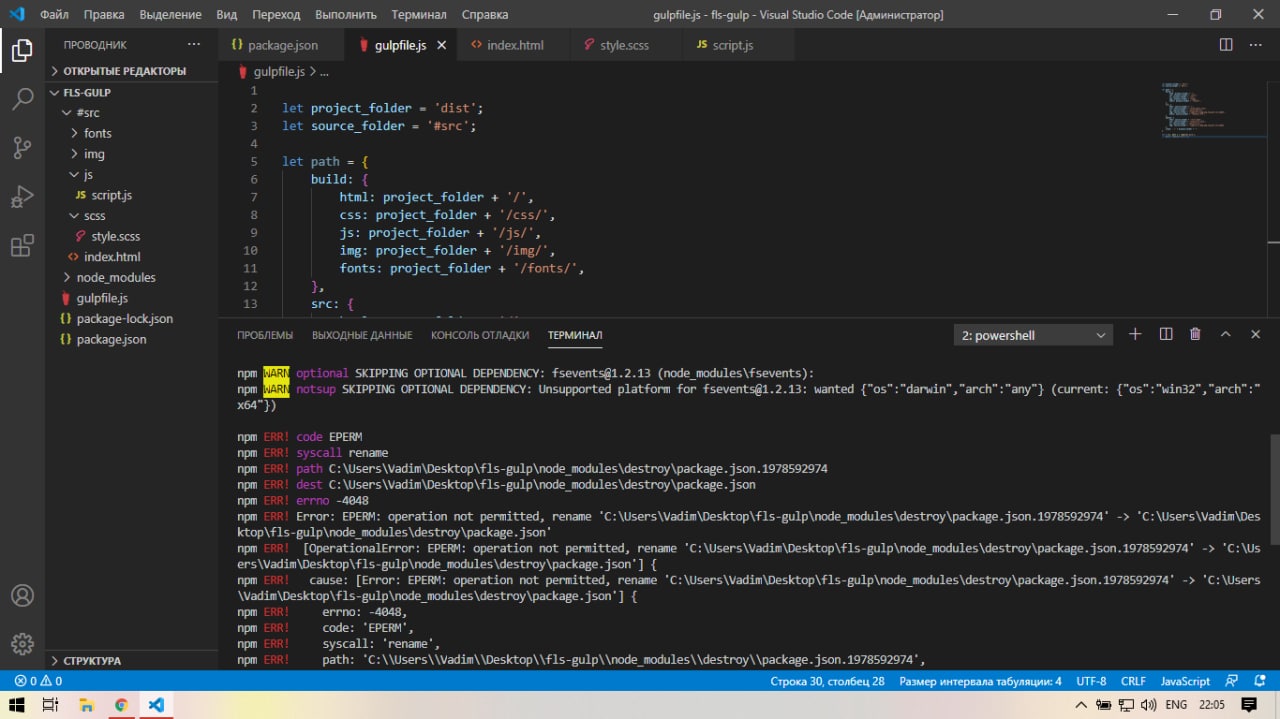Kill terminal with trash icon

click(1195, 335)
